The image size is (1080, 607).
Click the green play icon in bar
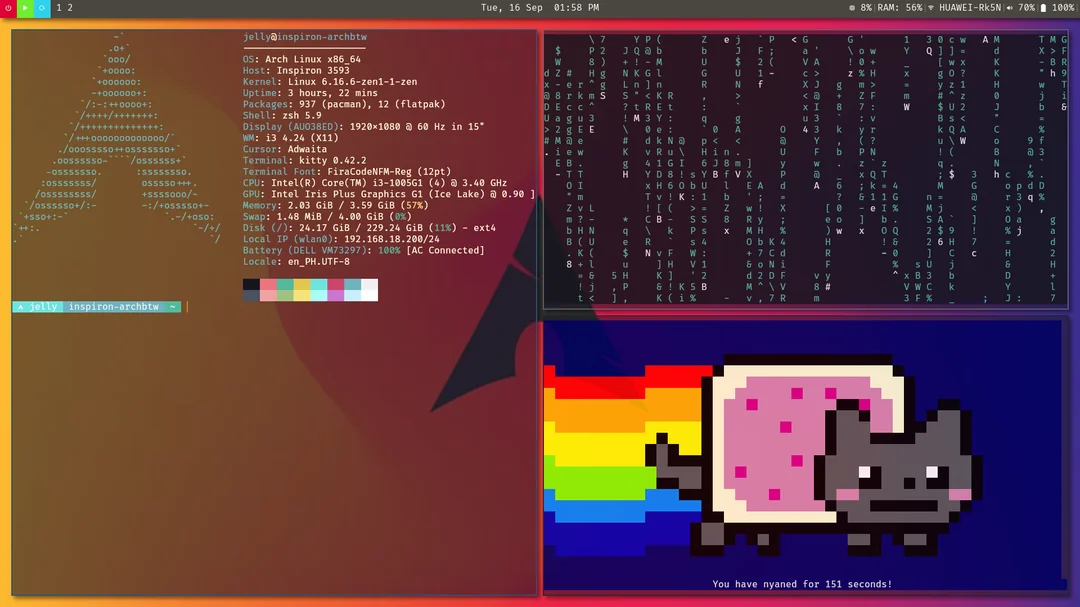25,8
